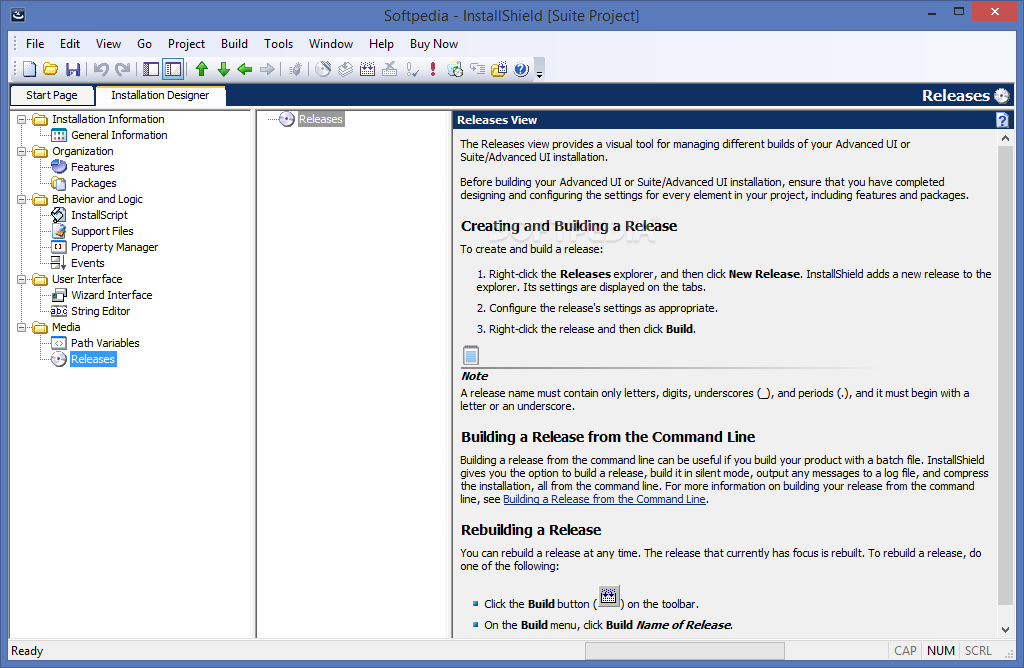Screen dimensions: 1024x668
Task: Open the Wizard Interface view
Action: coord(112,295)
